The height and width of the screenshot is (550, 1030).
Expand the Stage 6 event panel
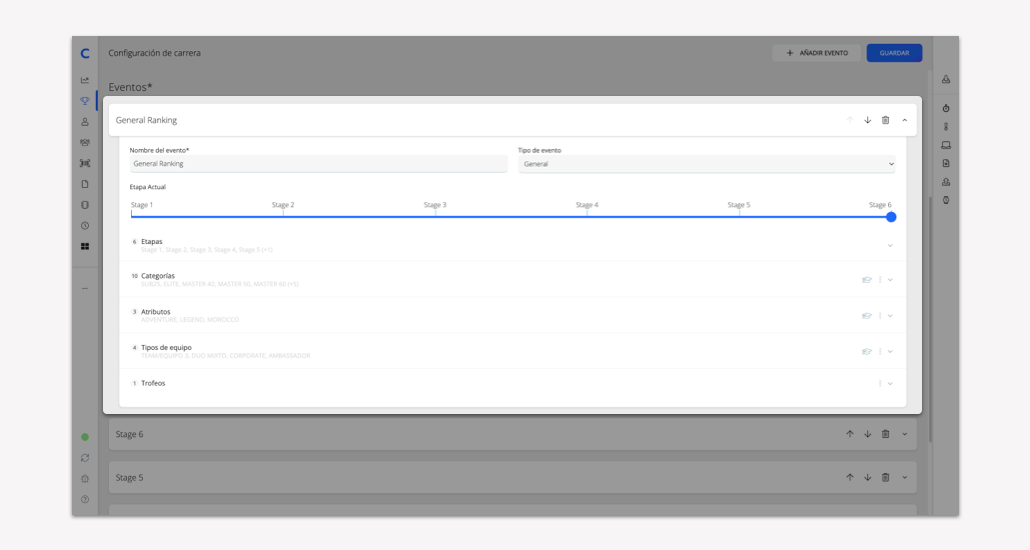(x=905, y=434)
